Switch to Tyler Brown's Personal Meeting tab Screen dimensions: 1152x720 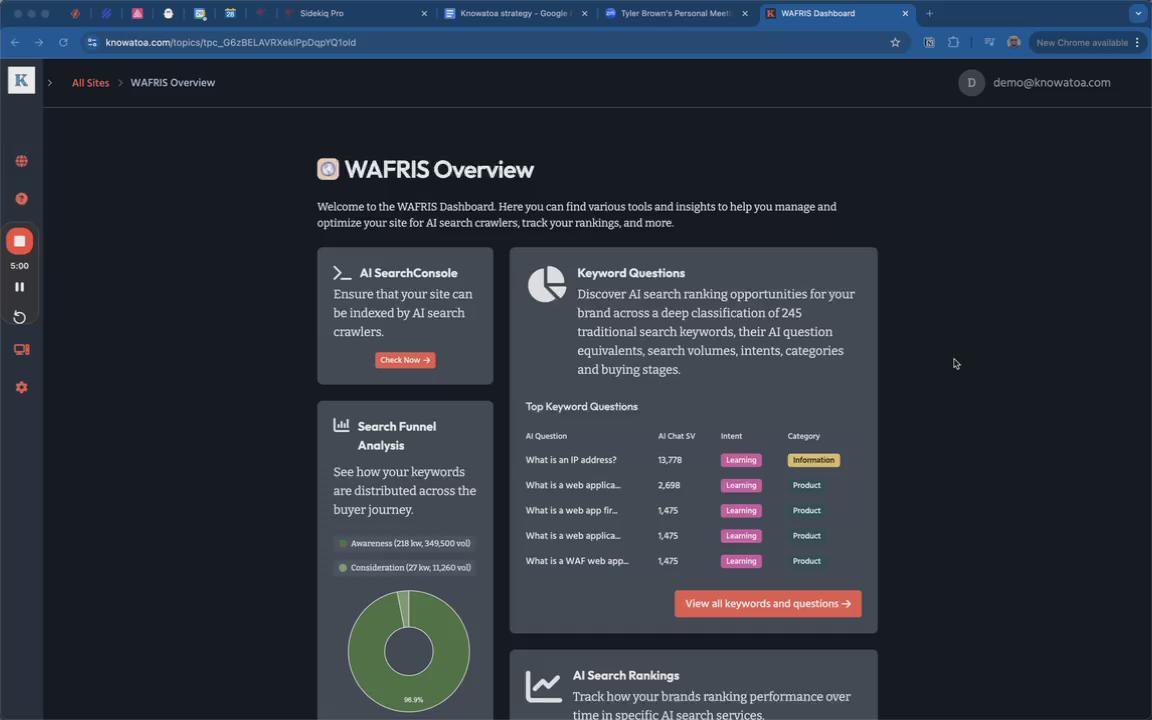click(x=676, y=13)
